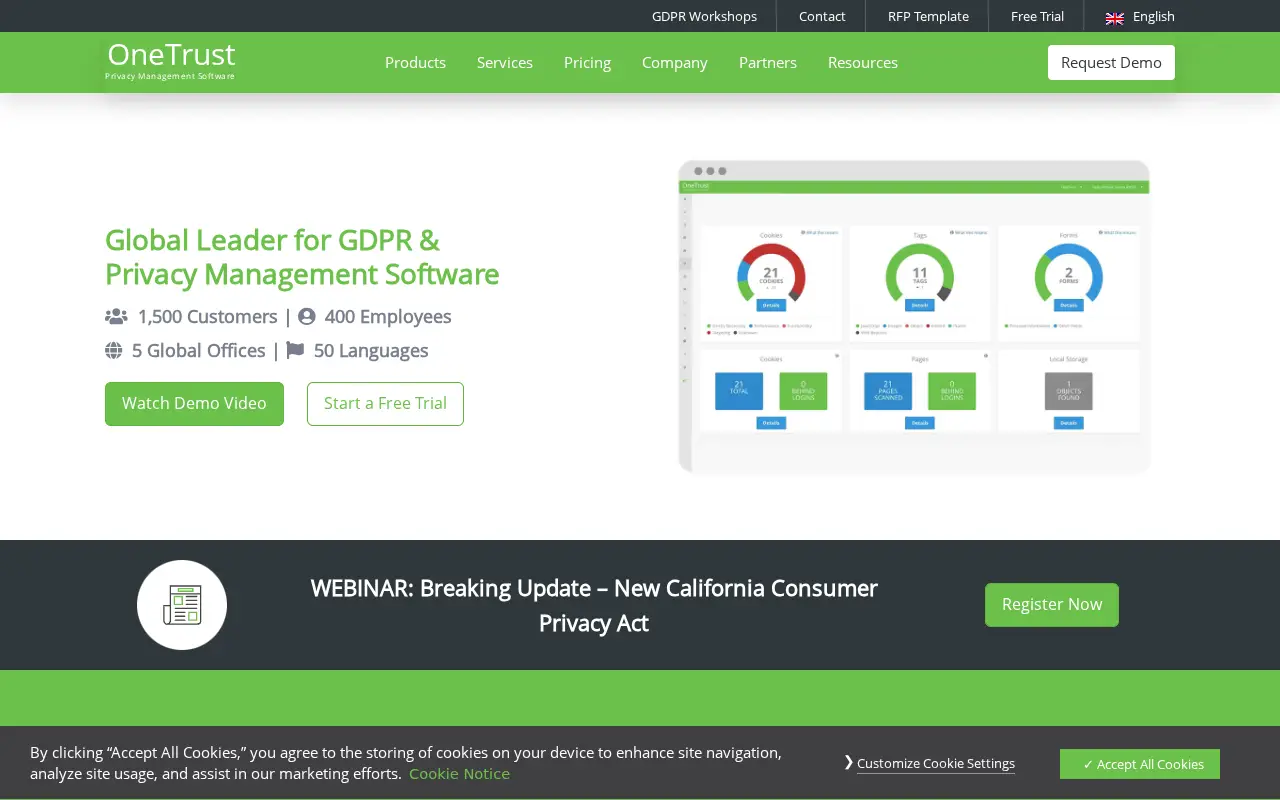
Task: Open the Cookie Notice link
Action: pyautogui.click(x=459, y=774)
